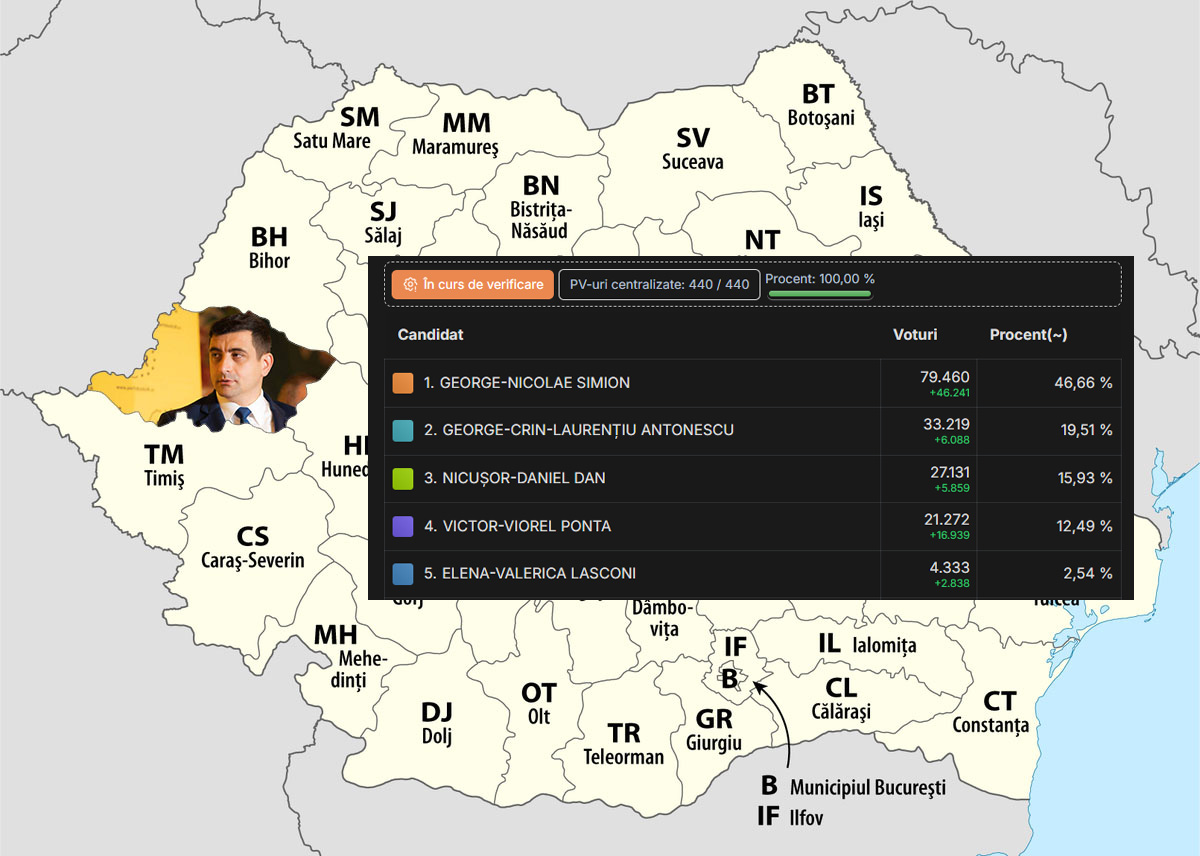Click the green swatch beside Nicușor-Daniel Dan
Viewport: 1200px width, 856px height.
coord(403,478)
